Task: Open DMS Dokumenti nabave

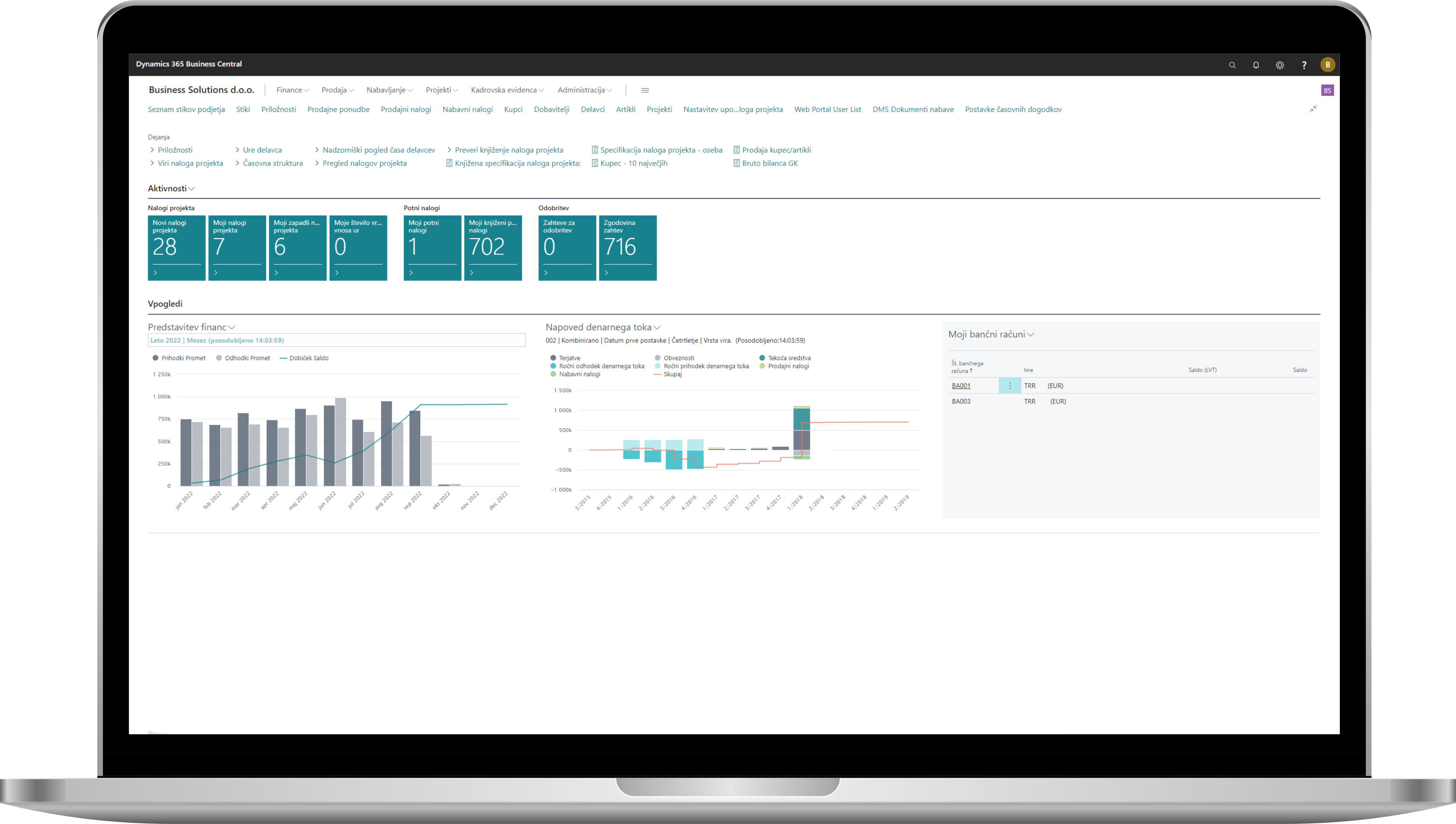Action: [x=913, y=109]
